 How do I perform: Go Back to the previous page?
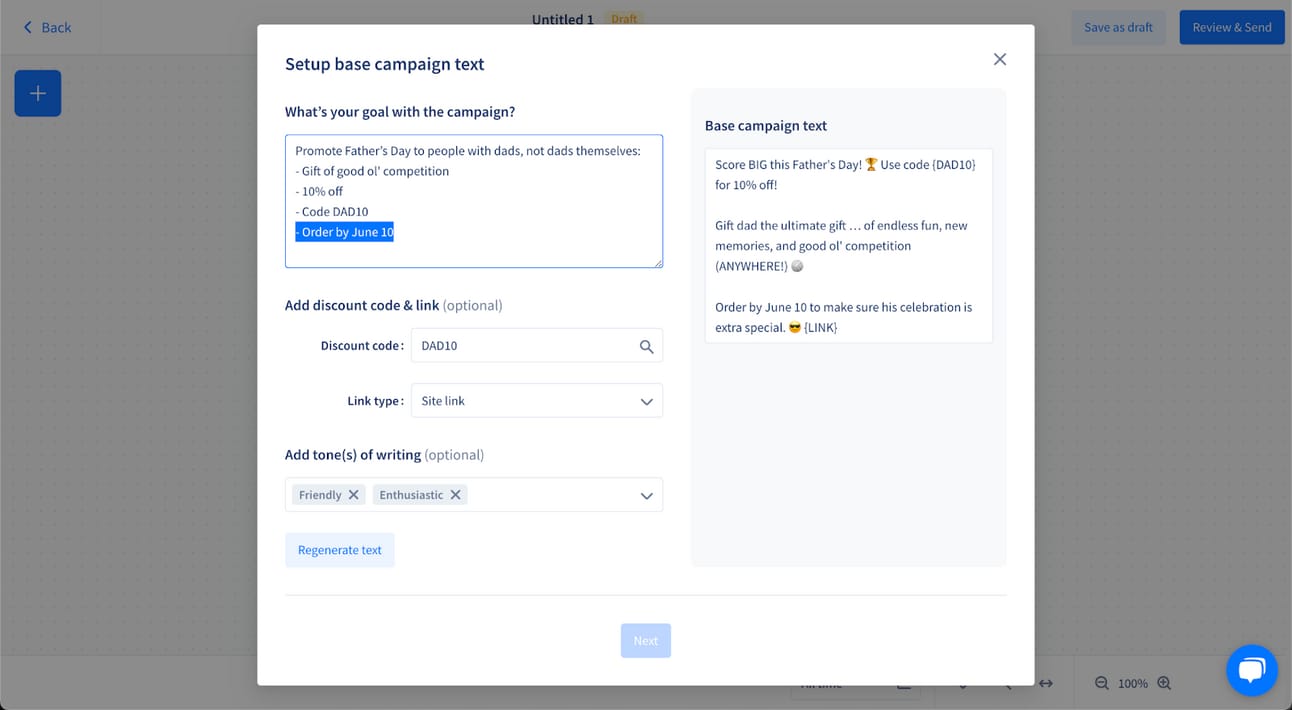[x=47, y=27]
